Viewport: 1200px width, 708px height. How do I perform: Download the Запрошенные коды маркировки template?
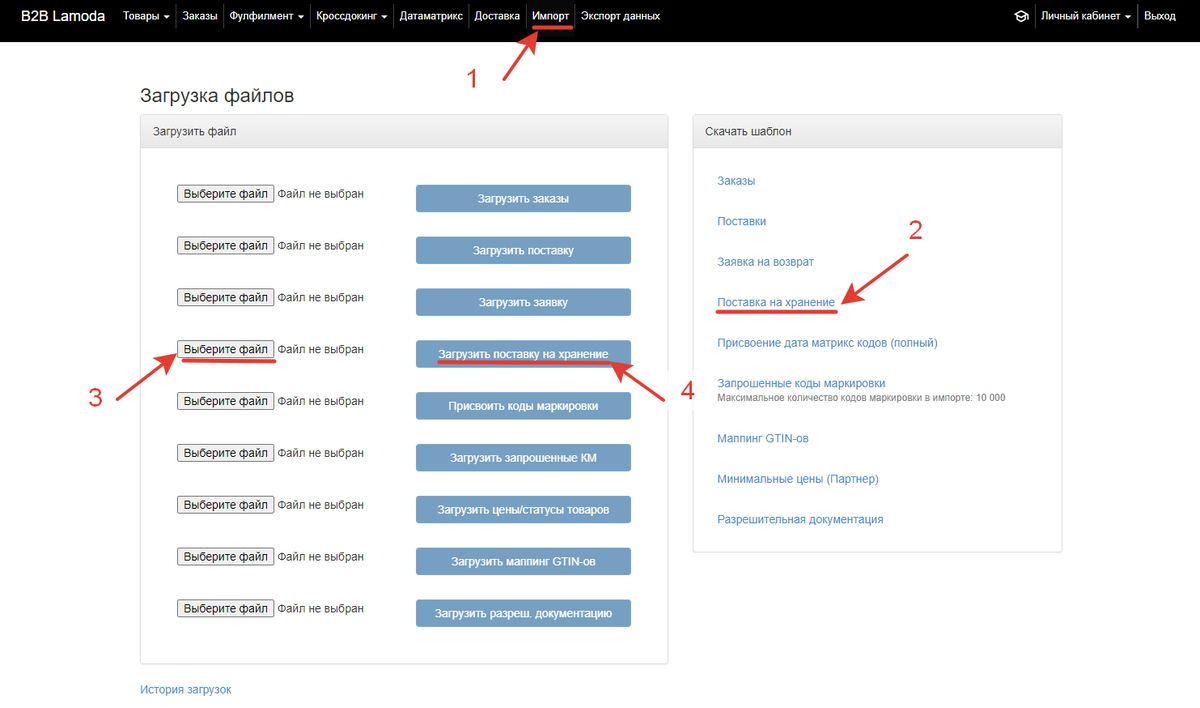pos(801,383)
